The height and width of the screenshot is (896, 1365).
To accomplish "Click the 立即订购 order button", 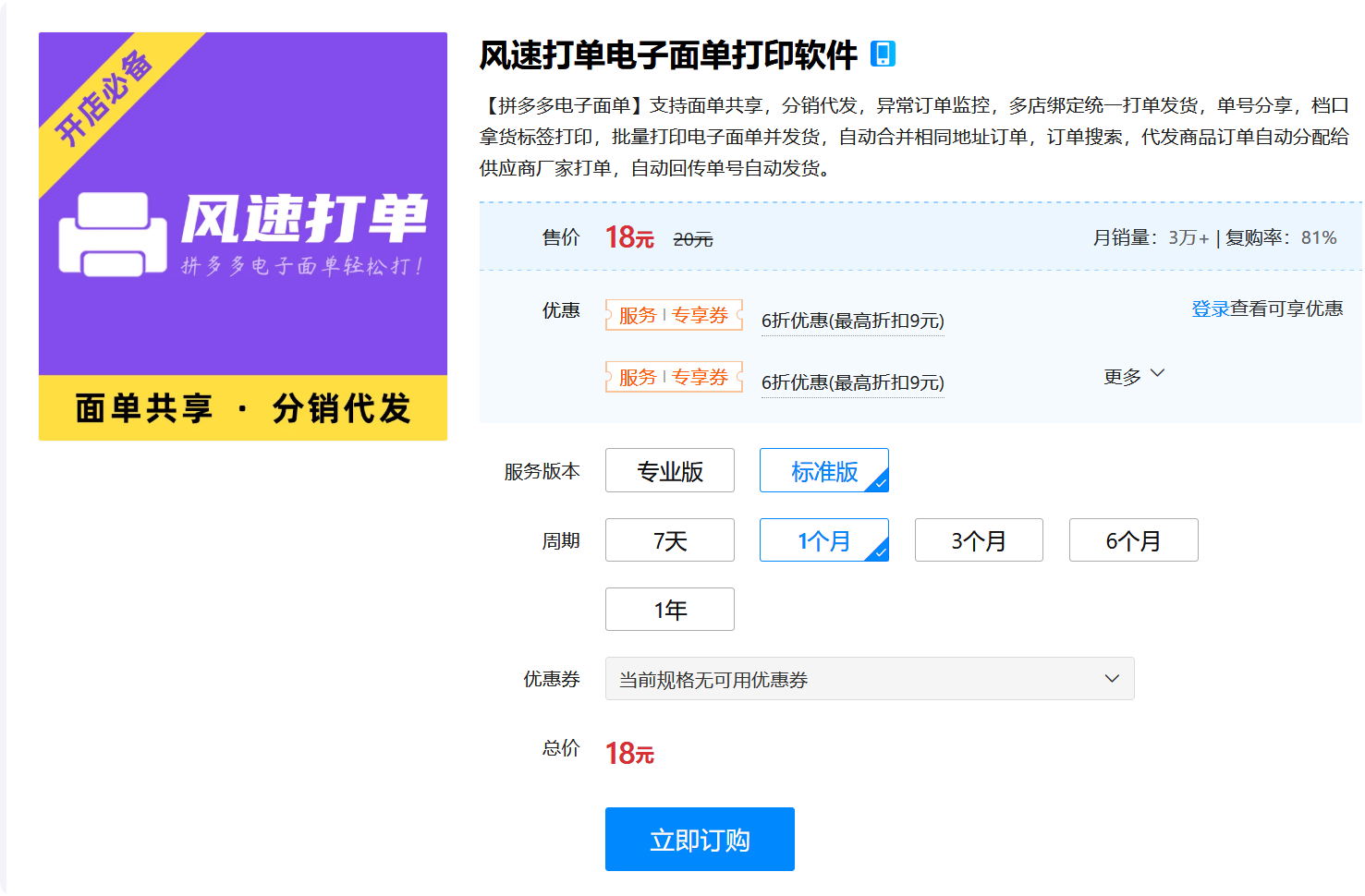I will click(x=700, y=840).
